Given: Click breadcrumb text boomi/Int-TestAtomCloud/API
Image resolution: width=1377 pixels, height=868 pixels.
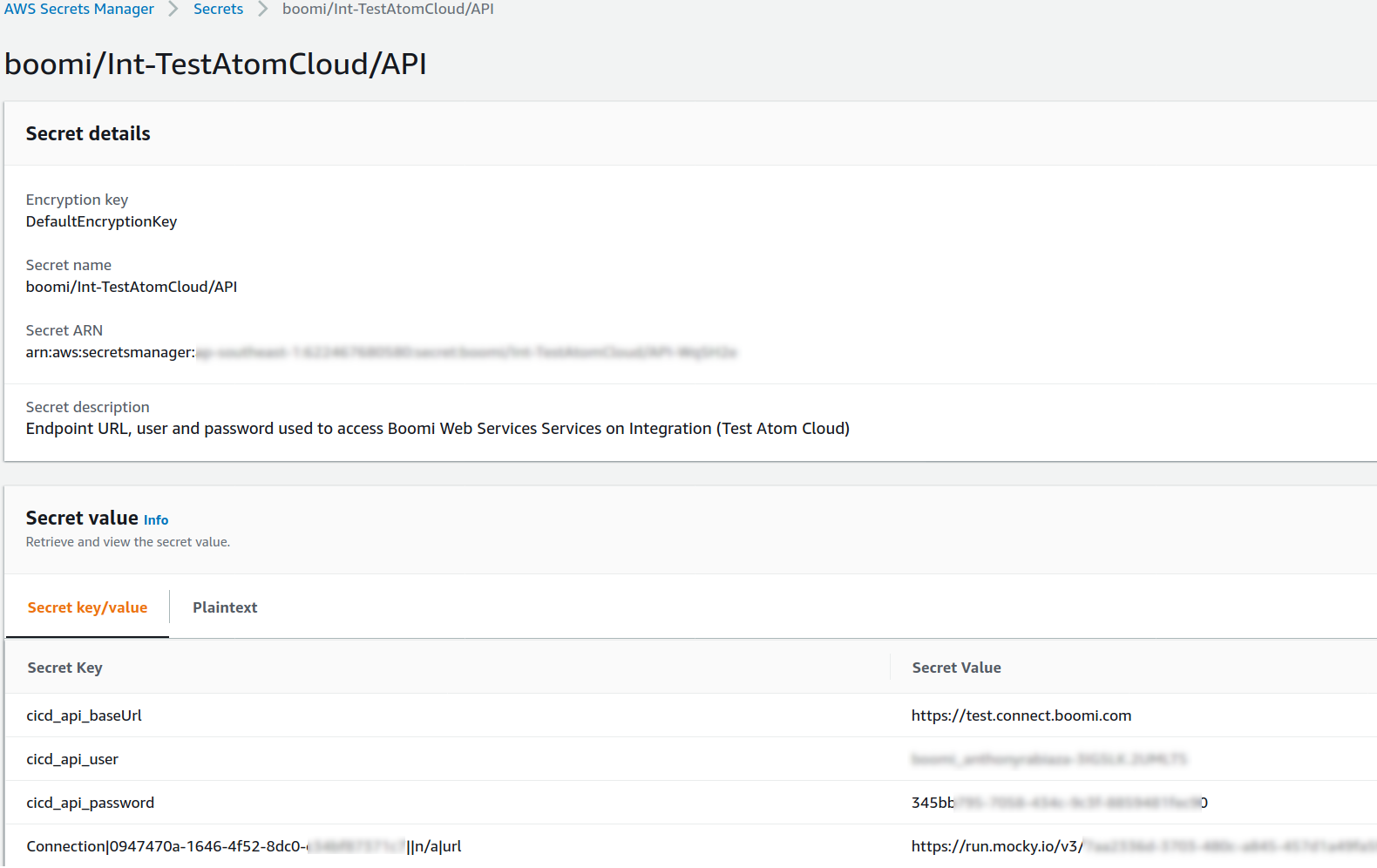Looking at the screenshot, I should [388, 9].
